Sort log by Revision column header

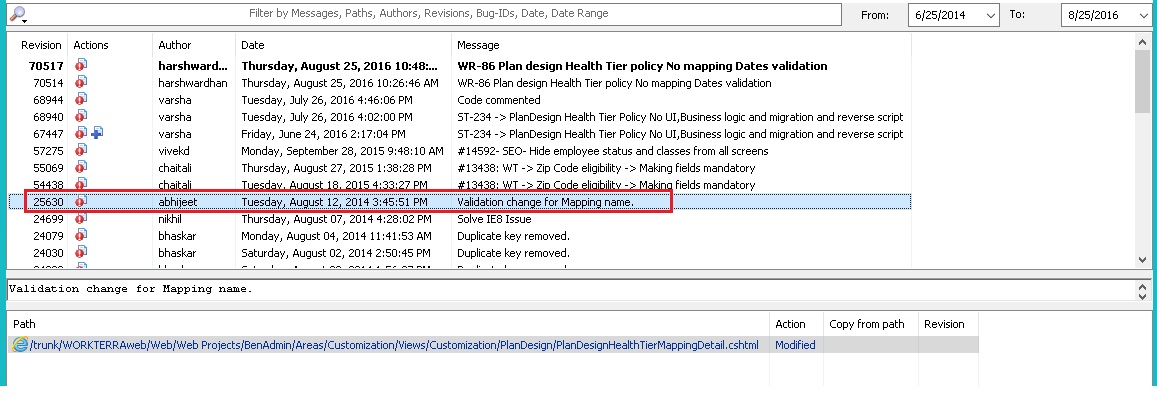pyautogui.click(x=41, y=45)
